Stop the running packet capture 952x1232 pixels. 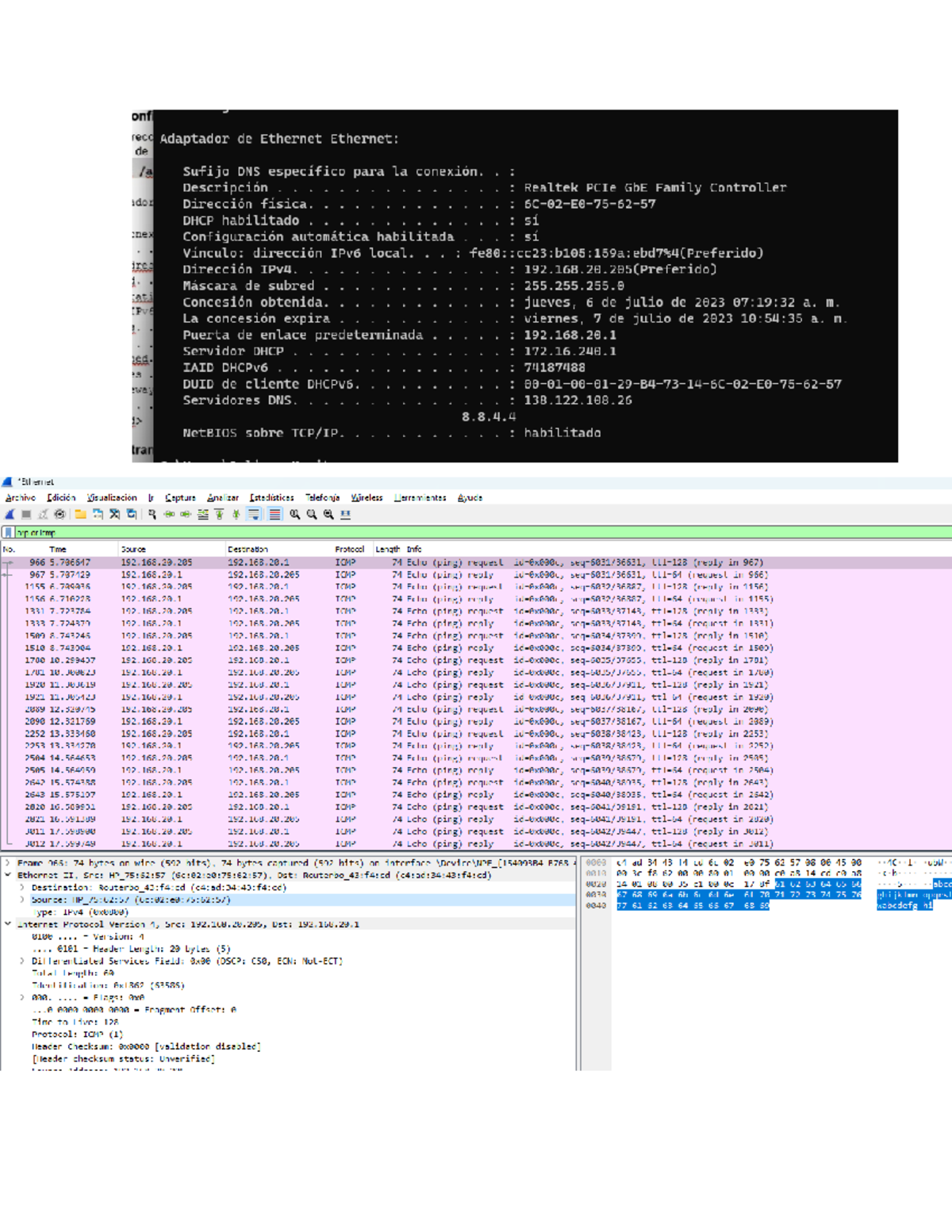tap(26, 514)
